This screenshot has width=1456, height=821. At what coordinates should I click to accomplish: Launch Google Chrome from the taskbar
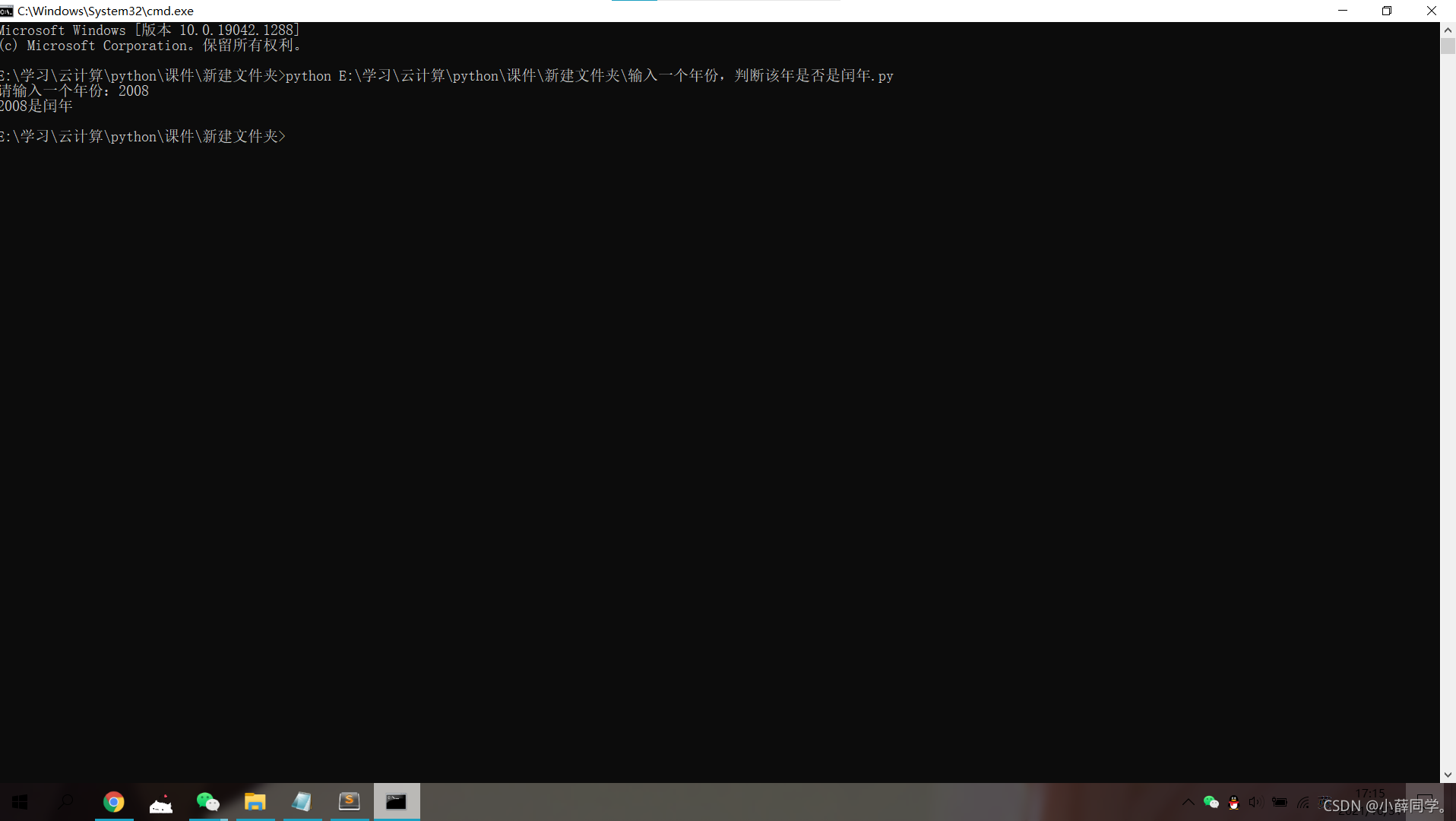click(x=113, y=802)
